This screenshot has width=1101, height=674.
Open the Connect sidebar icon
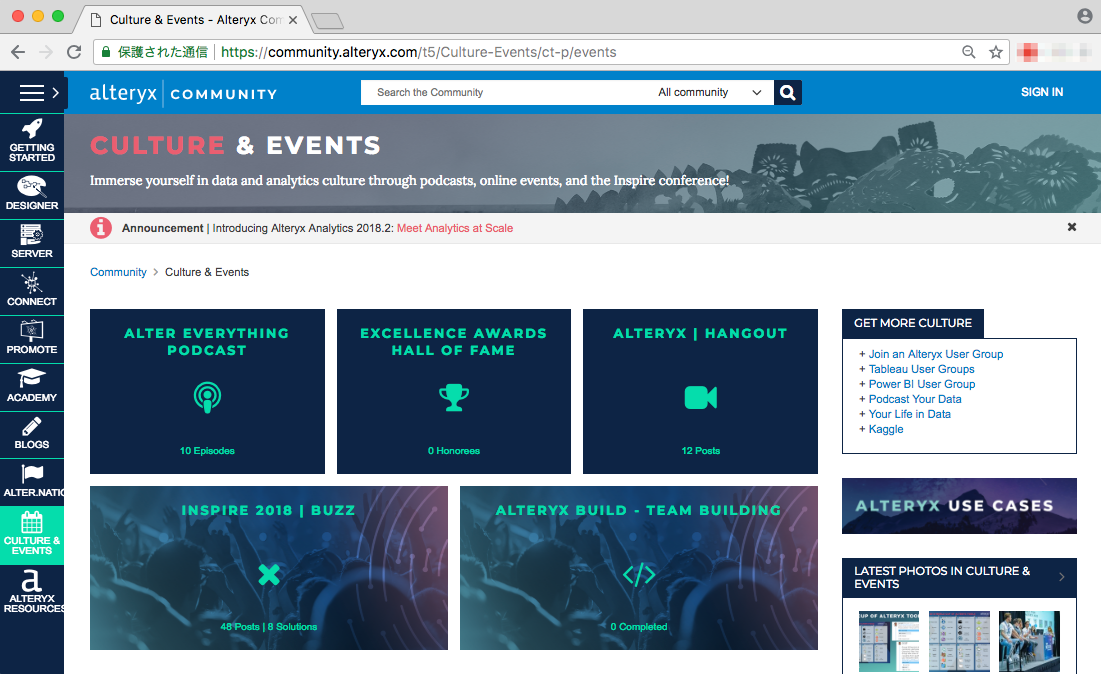coord(32,283)
